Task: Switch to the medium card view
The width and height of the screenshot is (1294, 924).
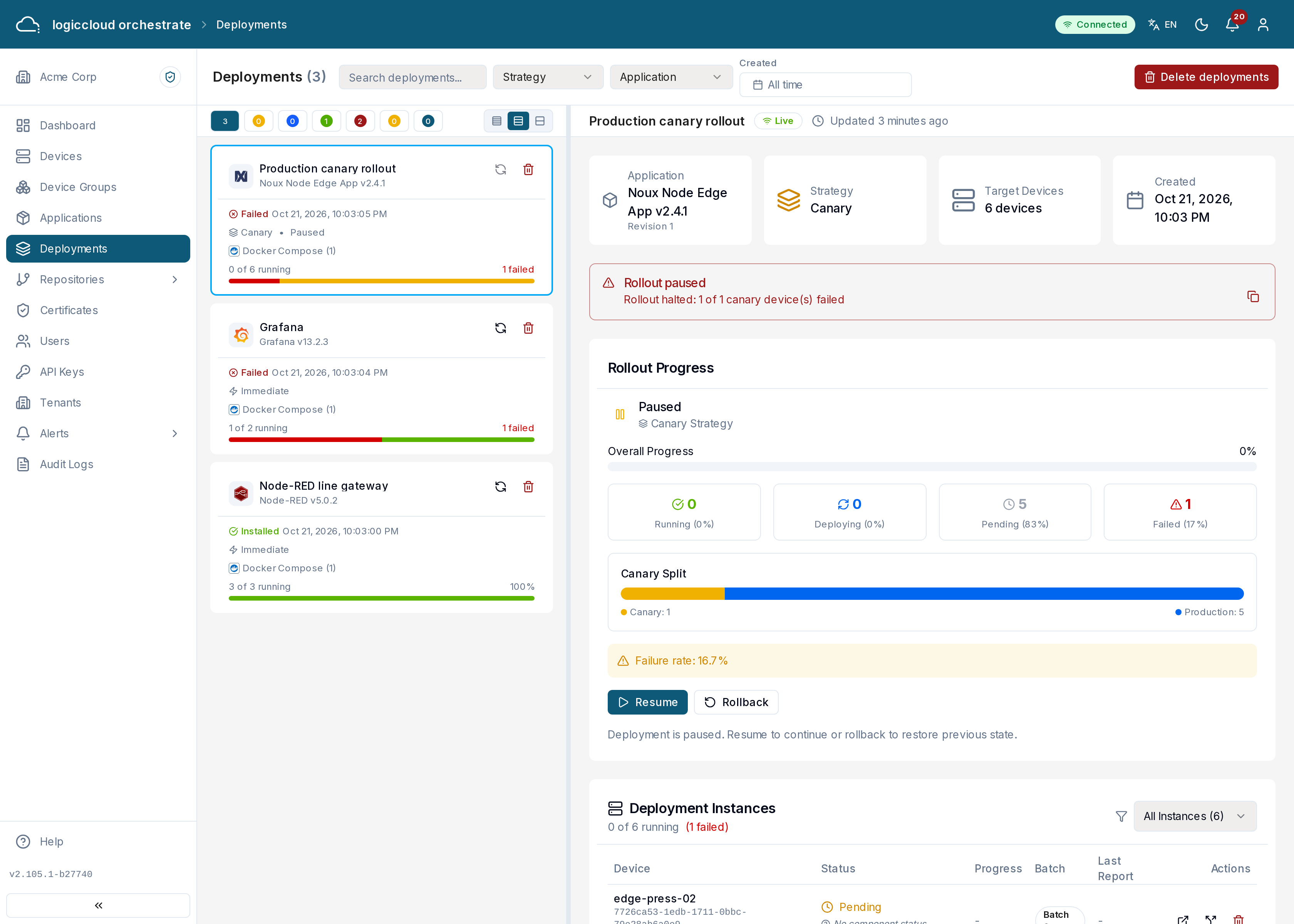Action: click(518, 121)
